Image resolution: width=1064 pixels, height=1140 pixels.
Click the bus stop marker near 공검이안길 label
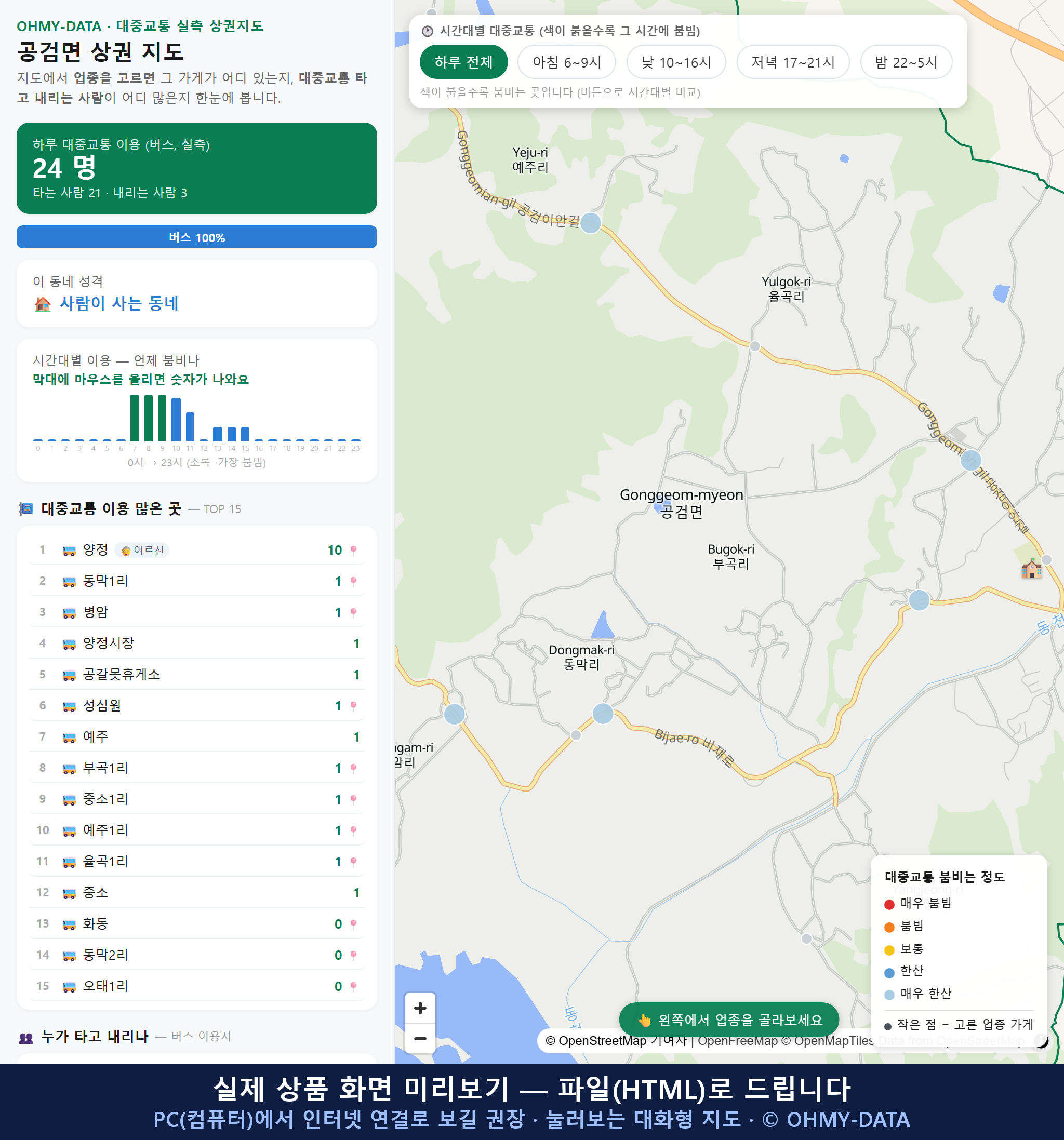pyautogui.click(x=590, y=222)
